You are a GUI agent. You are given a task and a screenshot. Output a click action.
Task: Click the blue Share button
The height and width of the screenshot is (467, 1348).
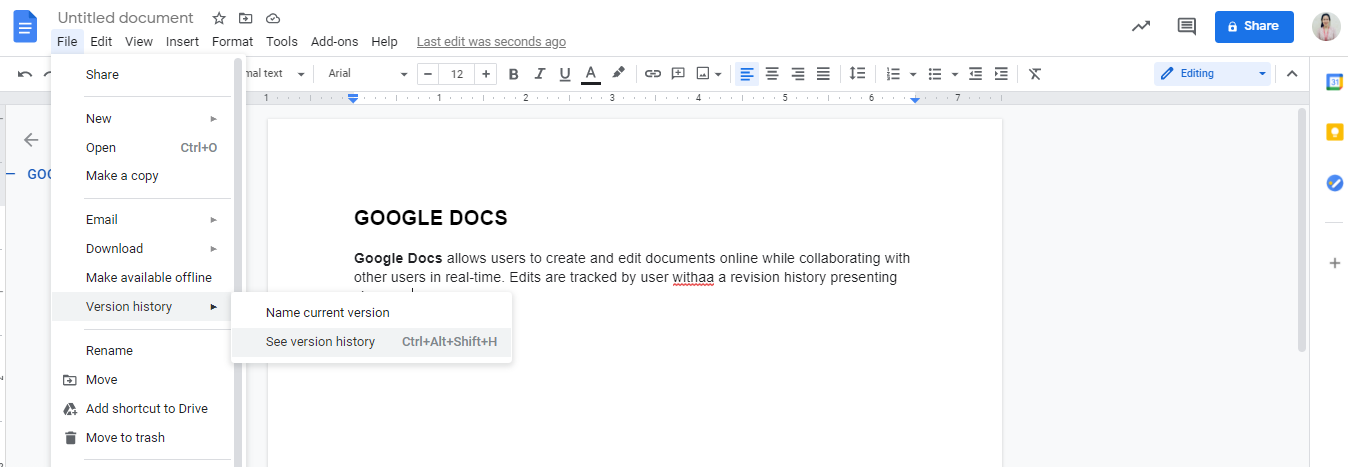(1254, 26)
